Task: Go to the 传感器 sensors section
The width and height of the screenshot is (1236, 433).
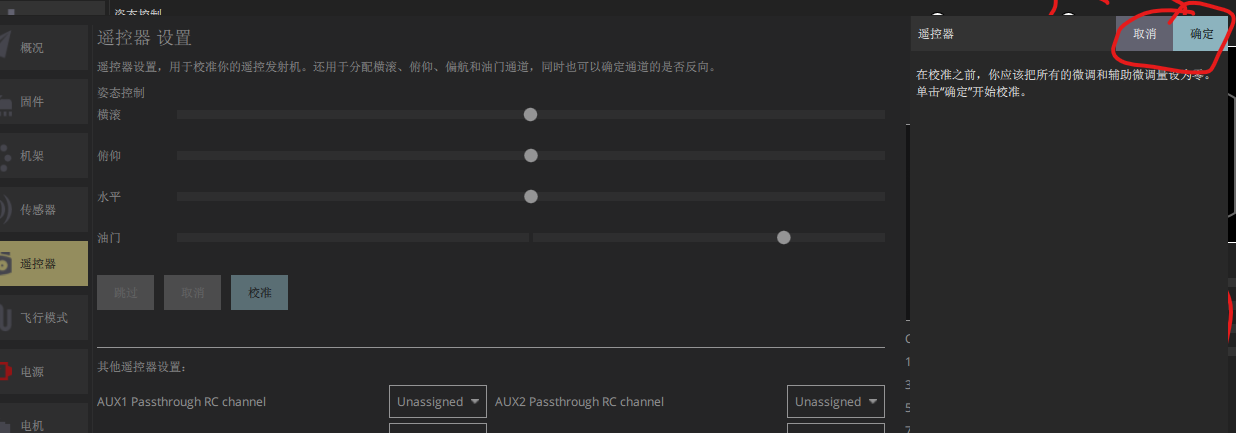Action: pos(43,209)
